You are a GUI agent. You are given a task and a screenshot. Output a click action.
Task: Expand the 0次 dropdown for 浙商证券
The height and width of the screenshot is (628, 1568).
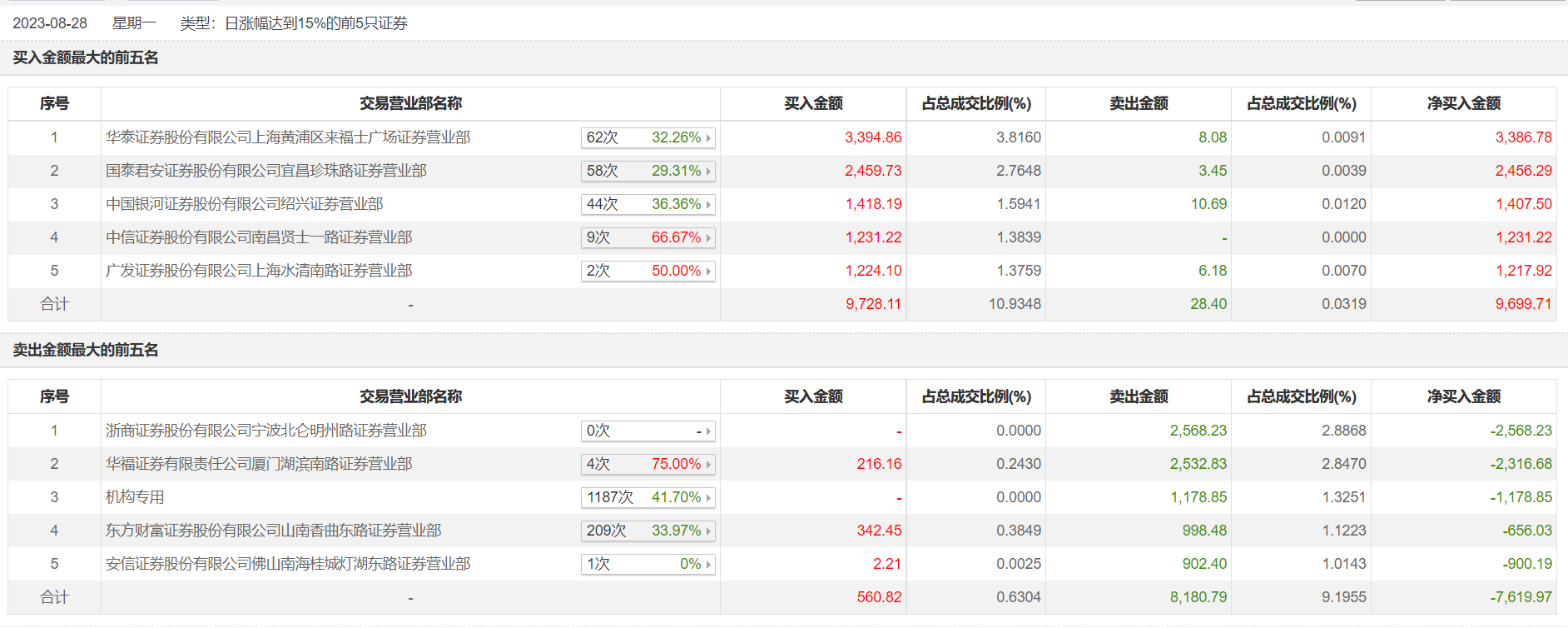(648, 431)
